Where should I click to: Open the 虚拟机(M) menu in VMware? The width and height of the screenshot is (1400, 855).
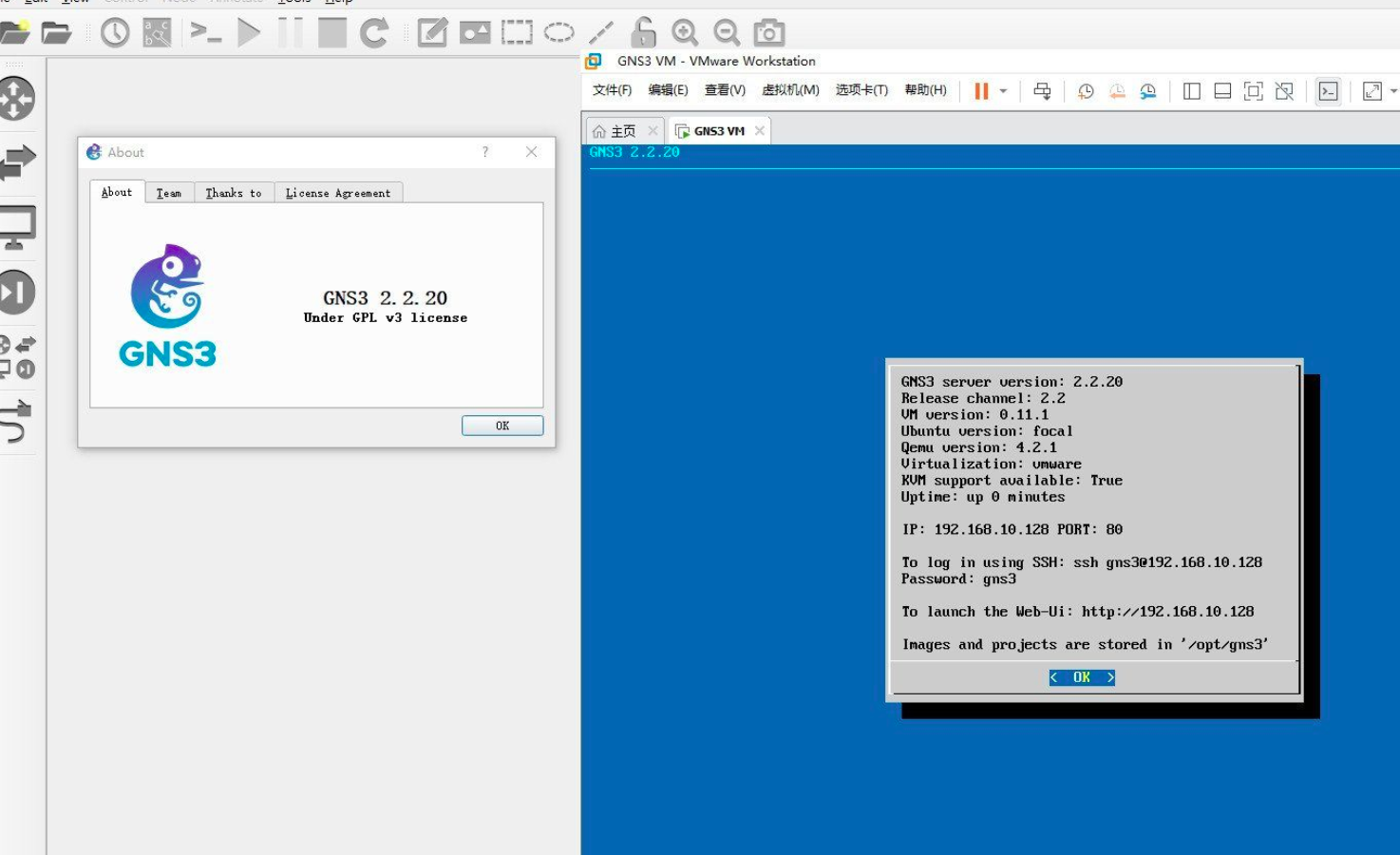click(x=790, y=90)
